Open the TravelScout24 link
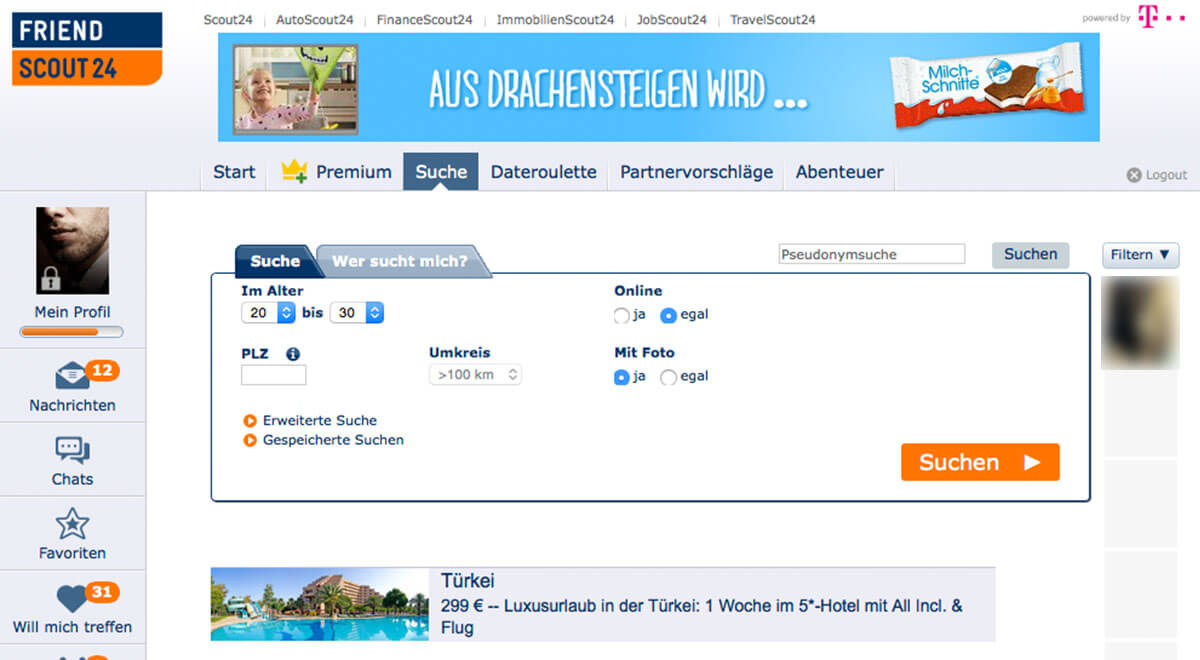Screen dimensions: 1200x660 pos(773,20)
